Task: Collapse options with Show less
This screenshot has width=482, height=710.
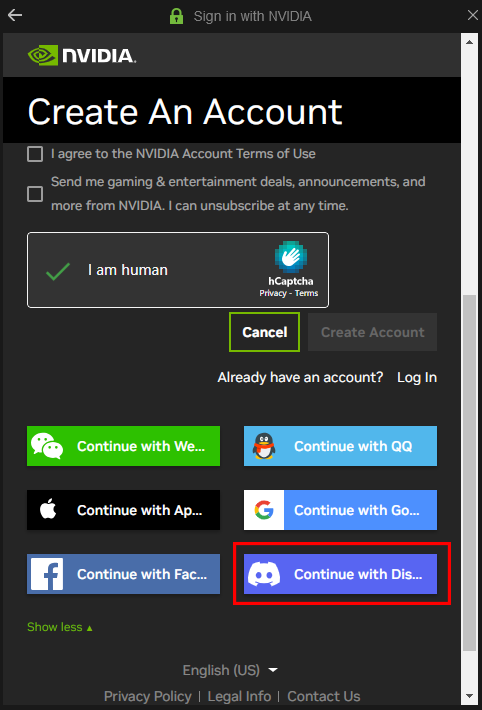Action: point(60,627)
